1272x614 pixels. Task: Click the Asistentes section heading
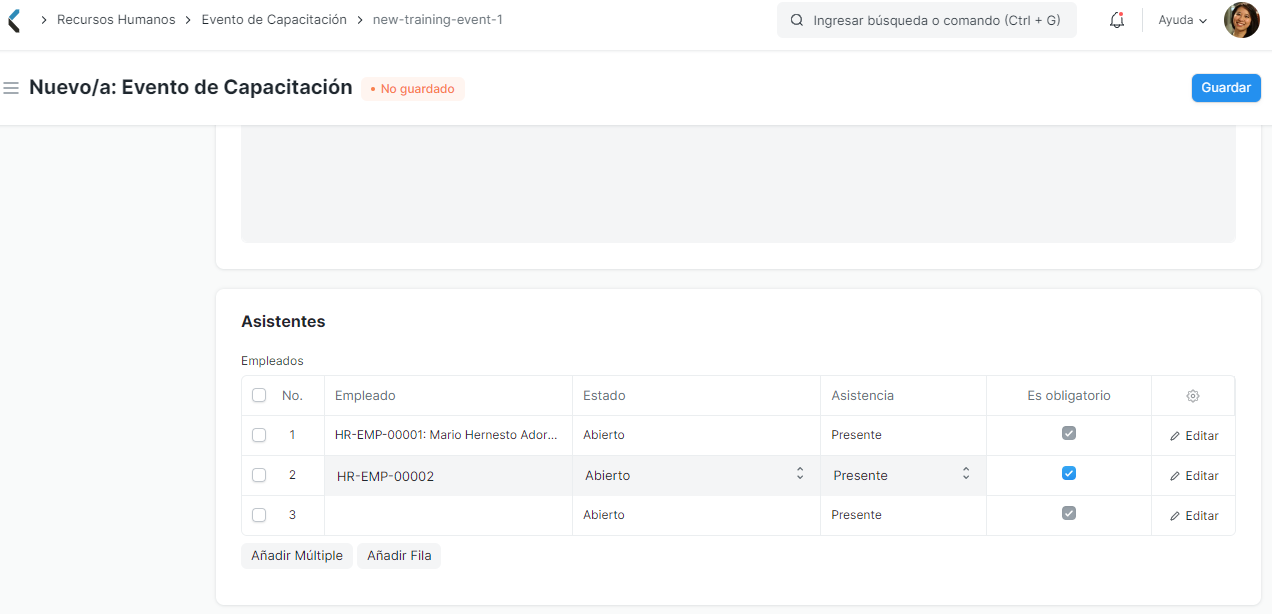[x=283, y=322]
